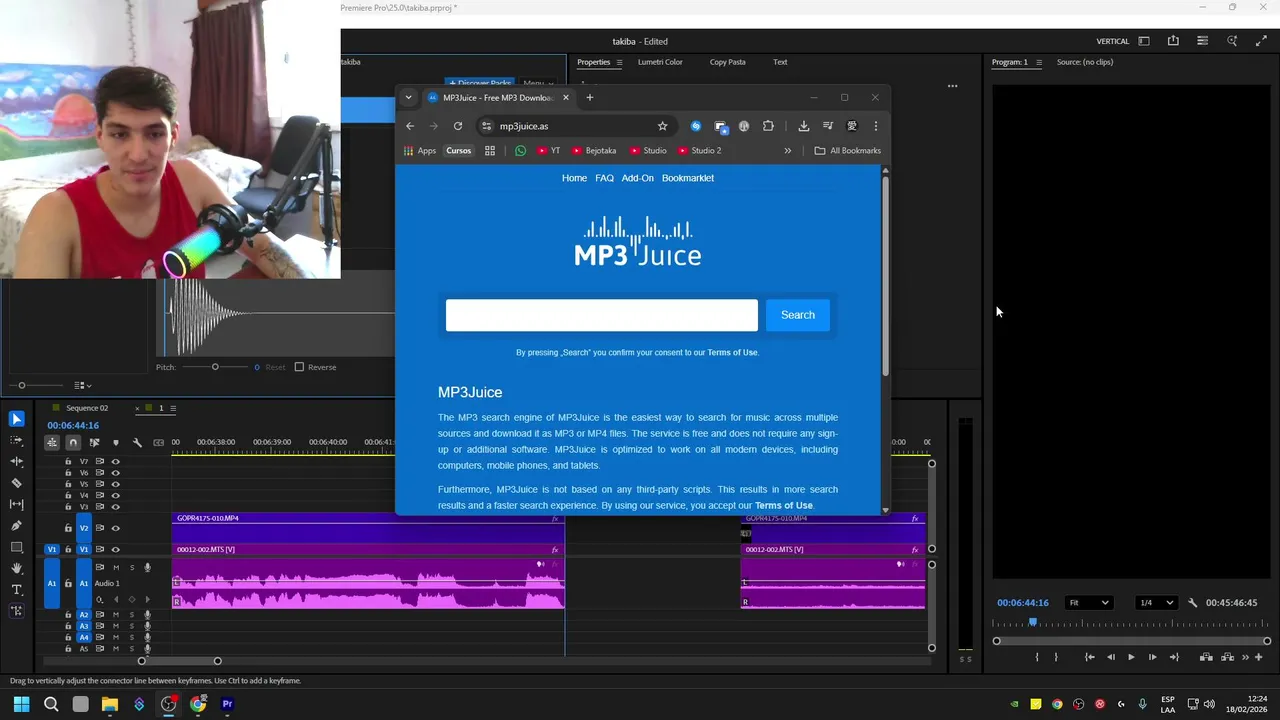Viewport: 1280px width, 720px height.
Task: Switch to the Lumetri Color tab
Action: pos(660,62)
